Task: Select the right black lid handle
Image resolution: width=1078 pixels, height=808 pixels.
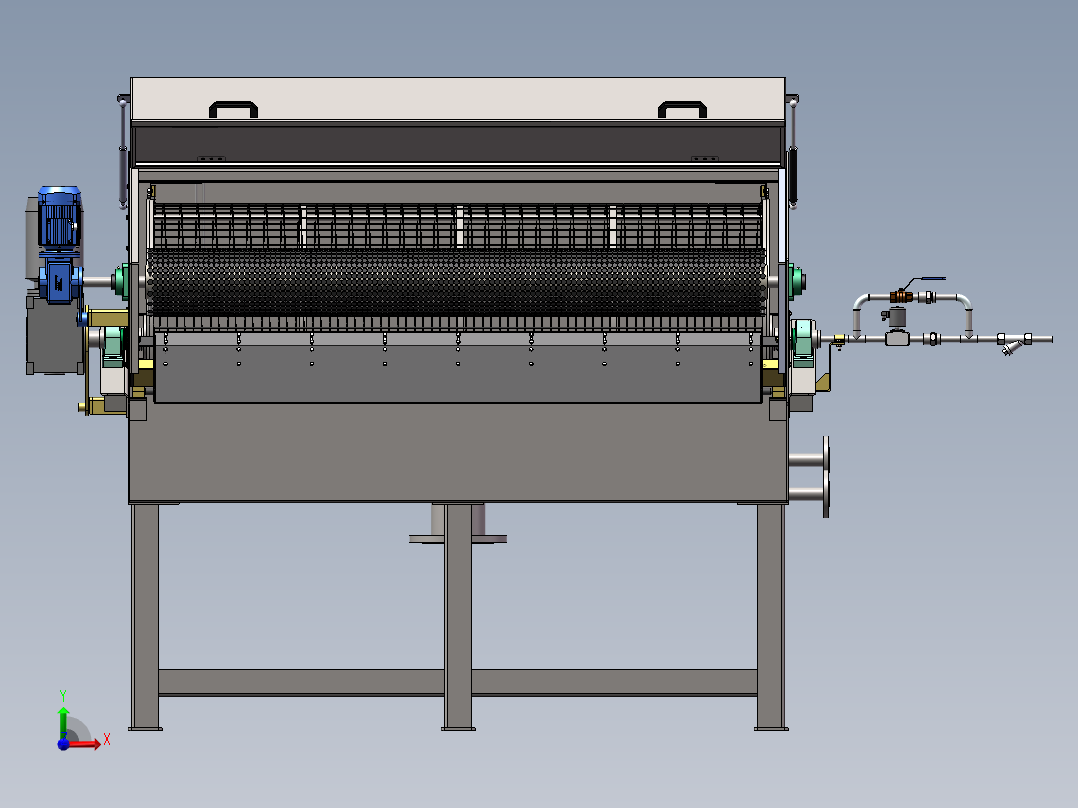Action: (682, 109)
